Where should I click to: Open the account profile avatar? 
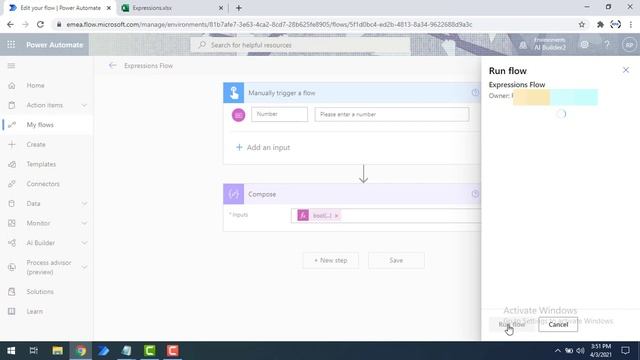point(629,44)
